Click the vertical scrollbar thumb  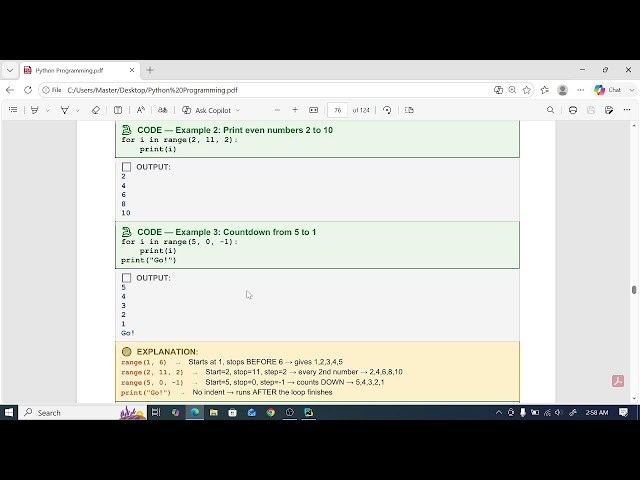click(x=634, y=290)
